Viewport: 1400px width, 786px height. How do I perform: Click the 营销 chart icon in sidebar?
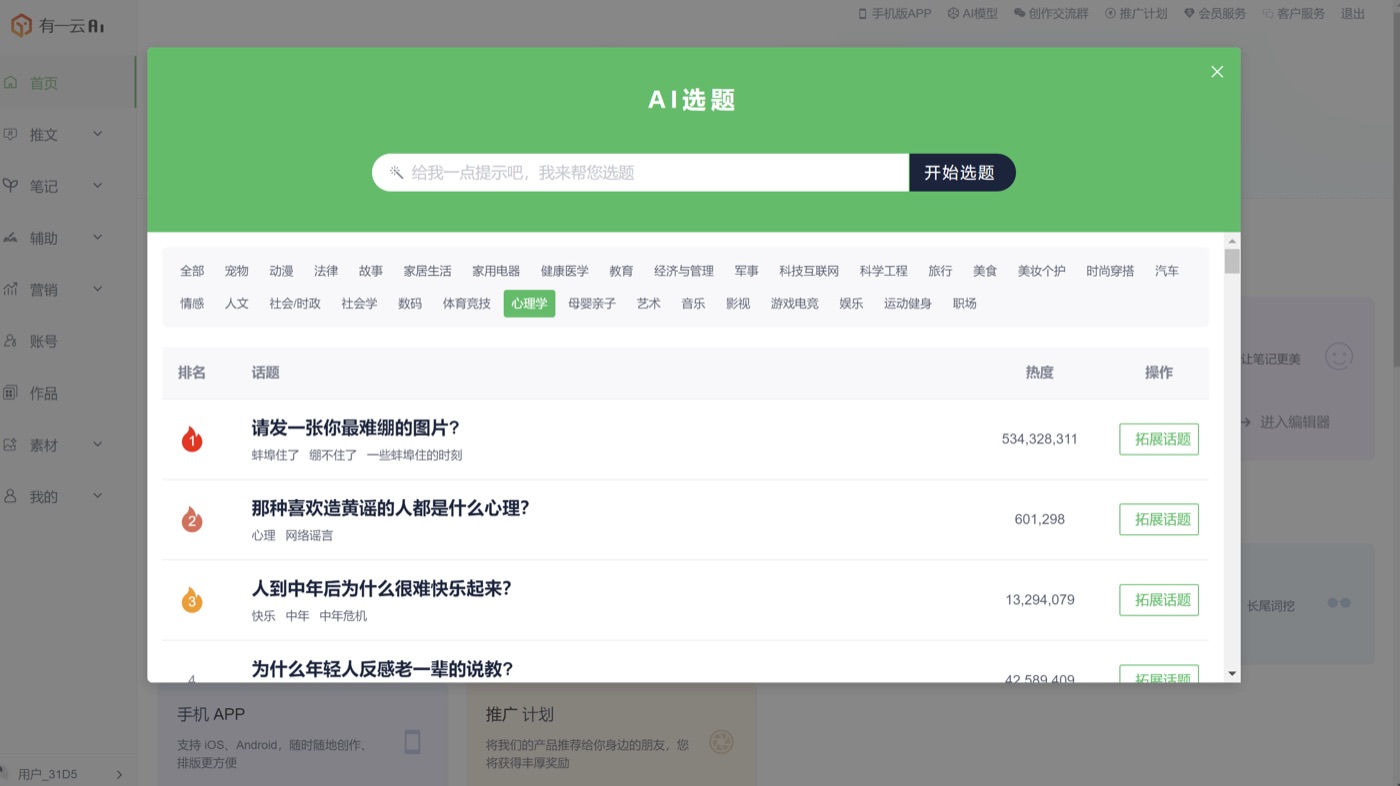11,289
